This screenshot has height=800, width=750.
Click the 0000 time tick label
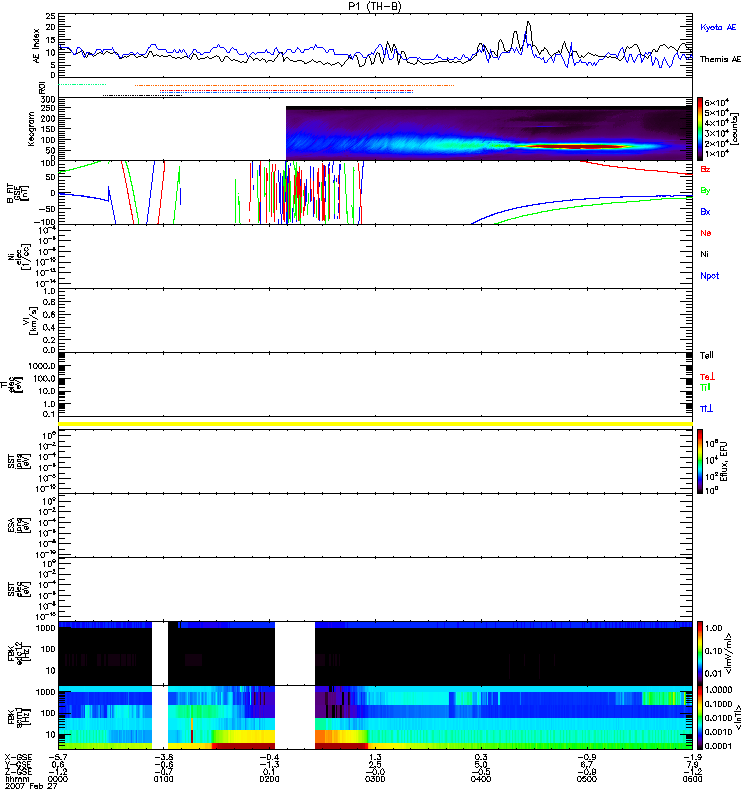click(58, 779)
